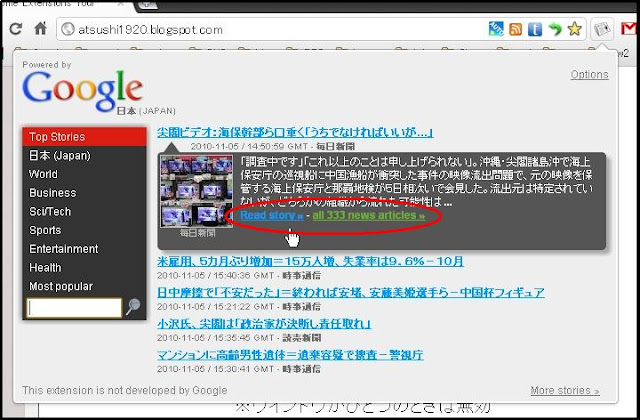This screenshot has width=640, height=420.
Task: Open the Entertainment news category
Action: (84, 249)
